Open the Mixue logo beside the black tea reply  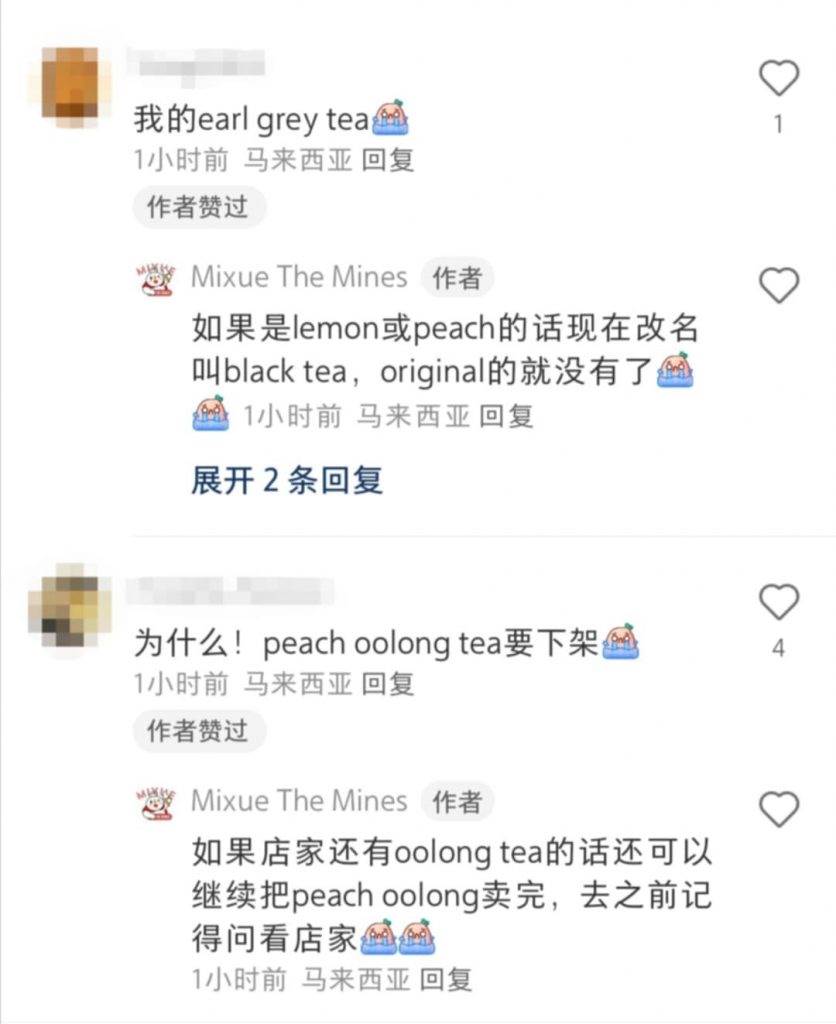157,279
